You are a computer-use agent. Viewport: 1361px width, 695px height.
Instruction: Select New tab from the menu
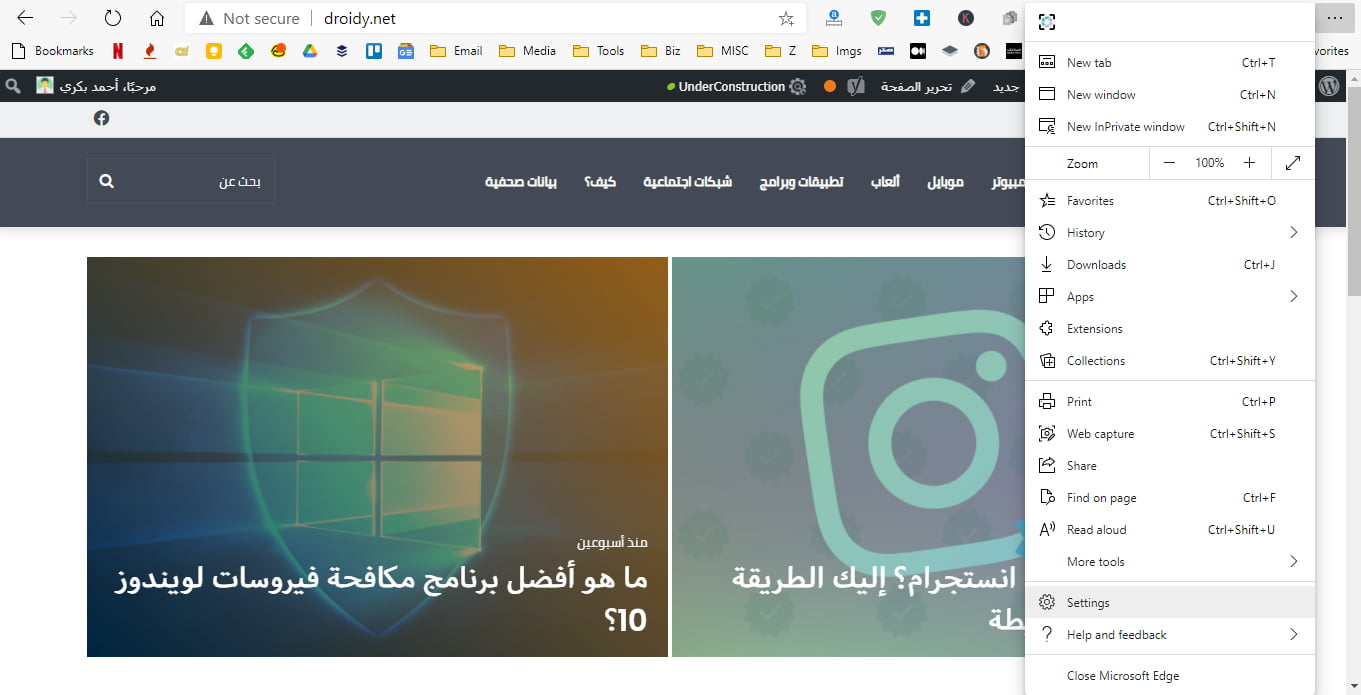click(x=1170, y=62)
